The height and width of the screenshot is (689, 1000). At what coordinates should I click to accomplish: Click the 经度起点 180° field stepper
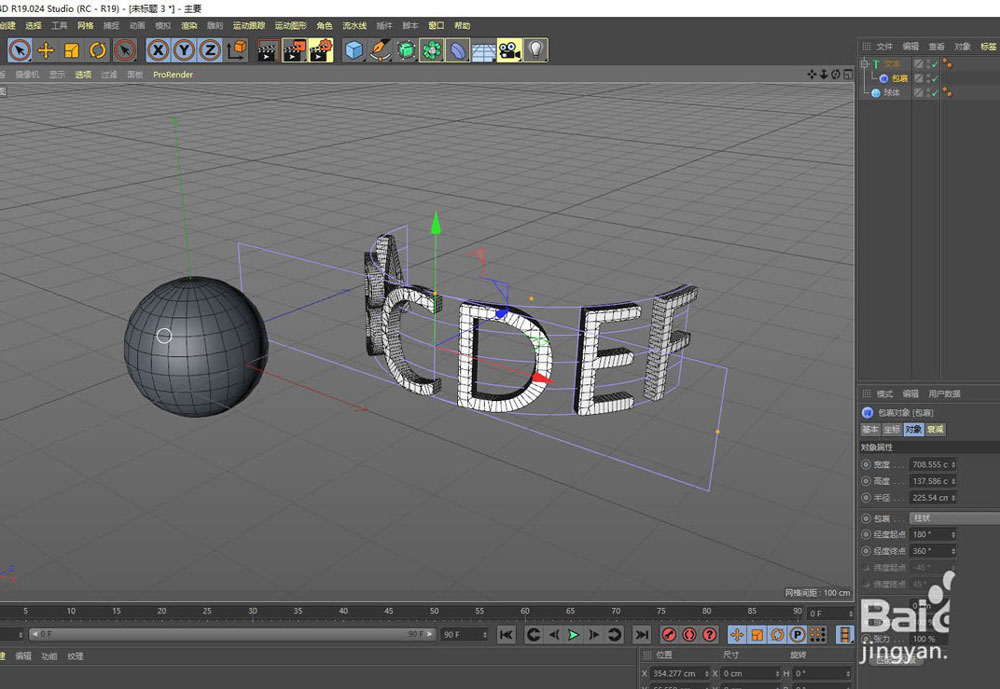click(x=953, y=535)
